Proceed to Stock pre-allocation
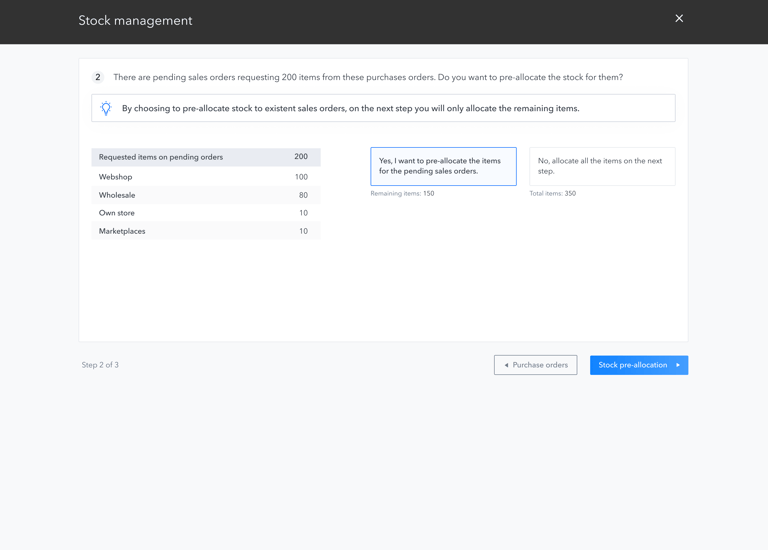Viewport: 768px width, 550px height. [638, 365]
